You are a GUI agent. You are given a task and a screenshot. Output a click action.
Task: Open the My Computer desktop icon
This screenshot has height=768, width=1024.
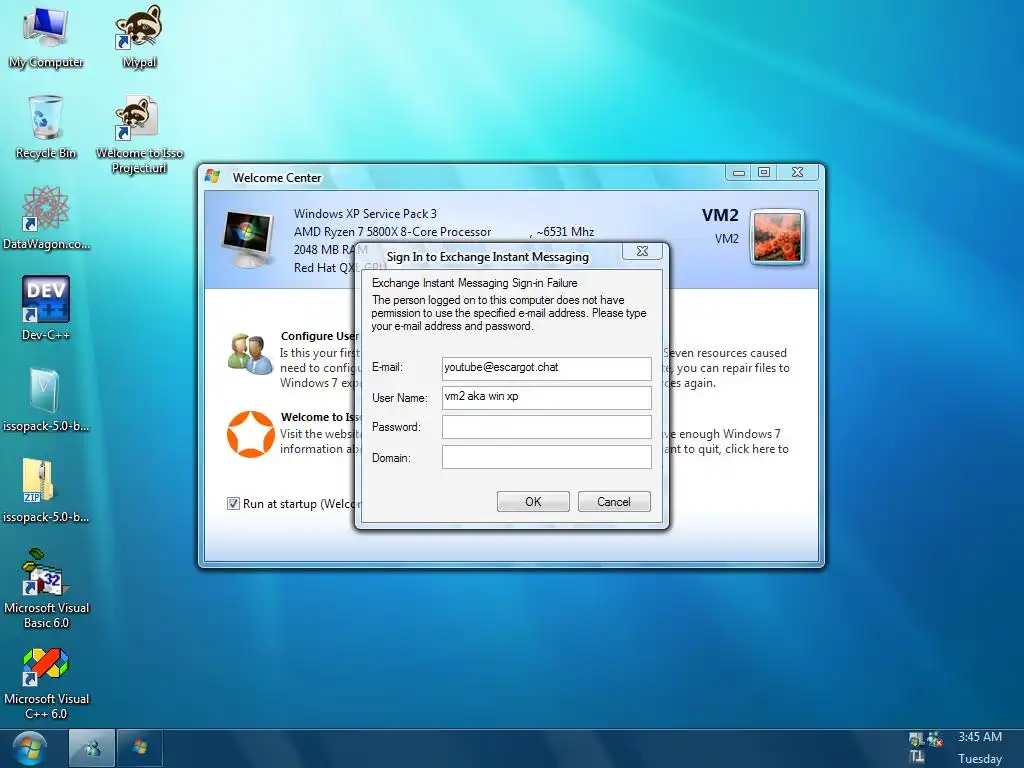(46, 36)
